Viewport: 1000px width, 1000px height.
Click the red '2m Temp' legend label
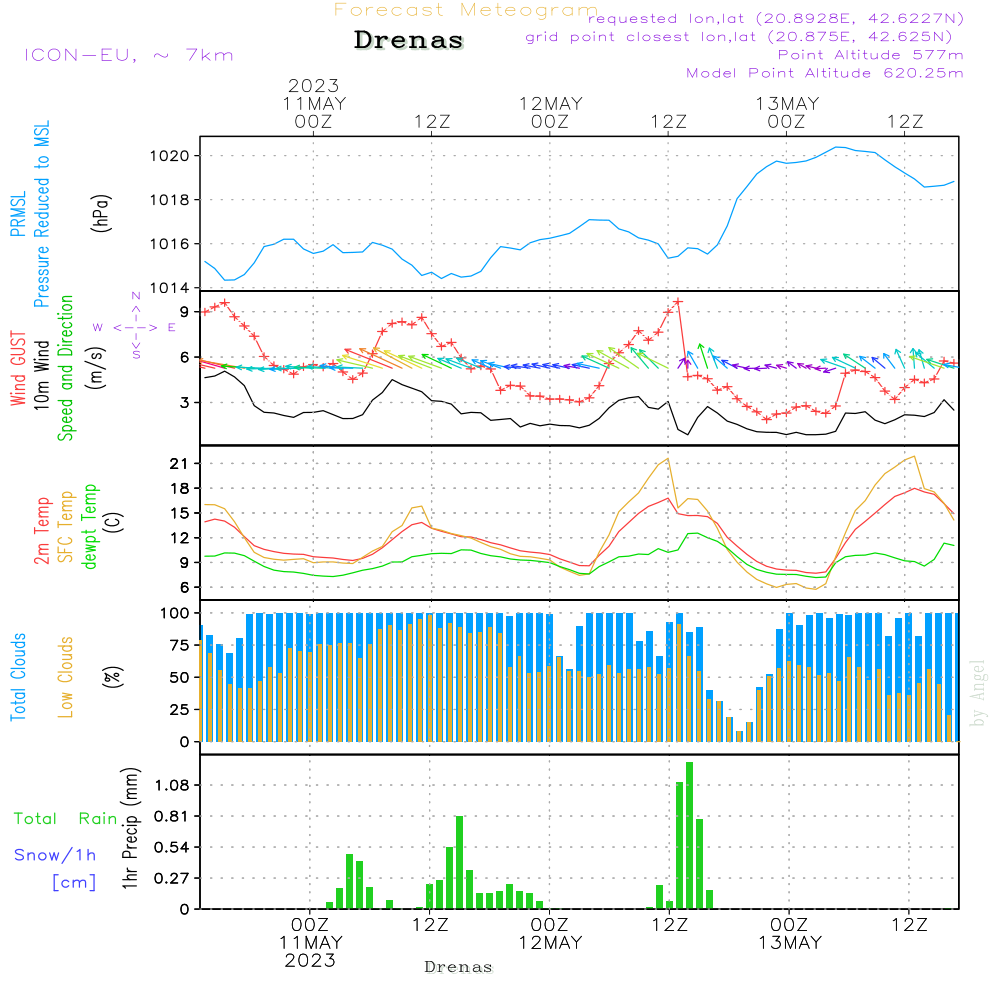(x=41, y=531)
